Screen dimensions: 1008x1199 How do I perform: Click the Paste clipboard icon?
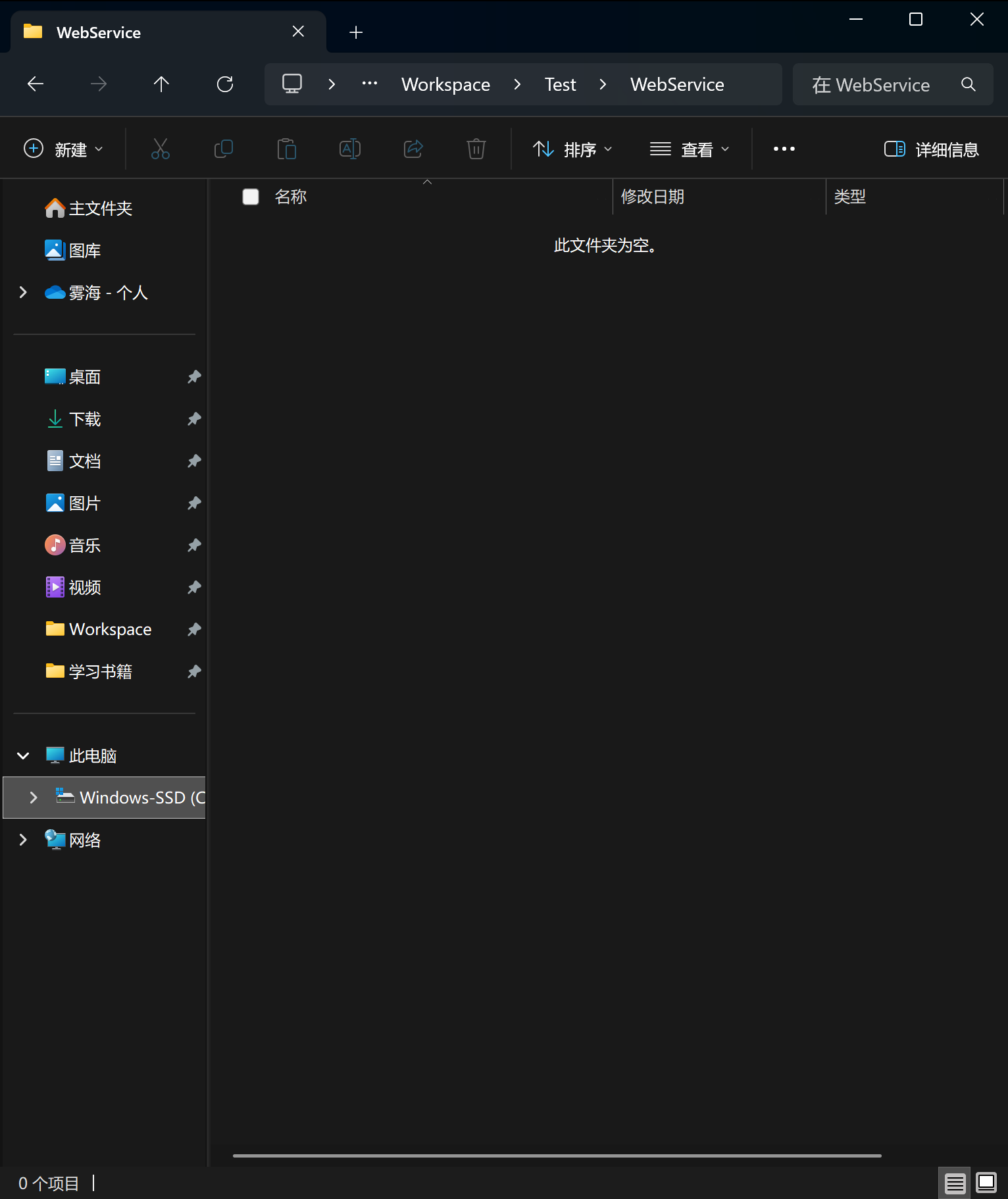(287, 149)
